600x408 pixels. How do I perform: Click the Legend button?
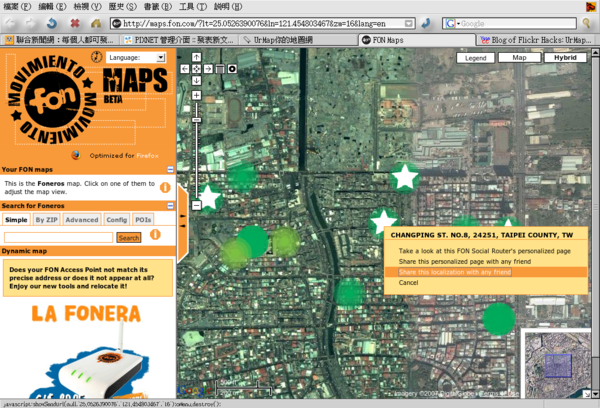pyautogui.click(x=476, y=58)
